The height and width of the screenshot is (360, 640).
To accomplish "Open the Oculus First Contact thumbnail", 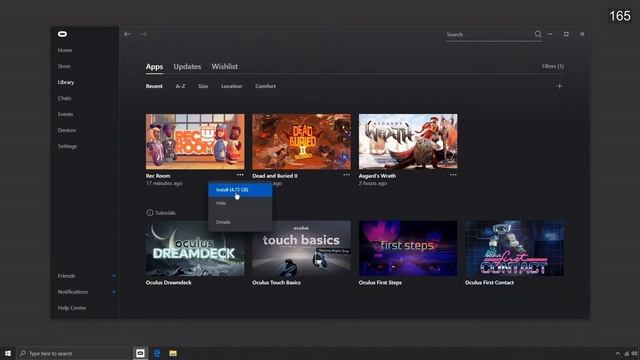I will tap(514, 248).
